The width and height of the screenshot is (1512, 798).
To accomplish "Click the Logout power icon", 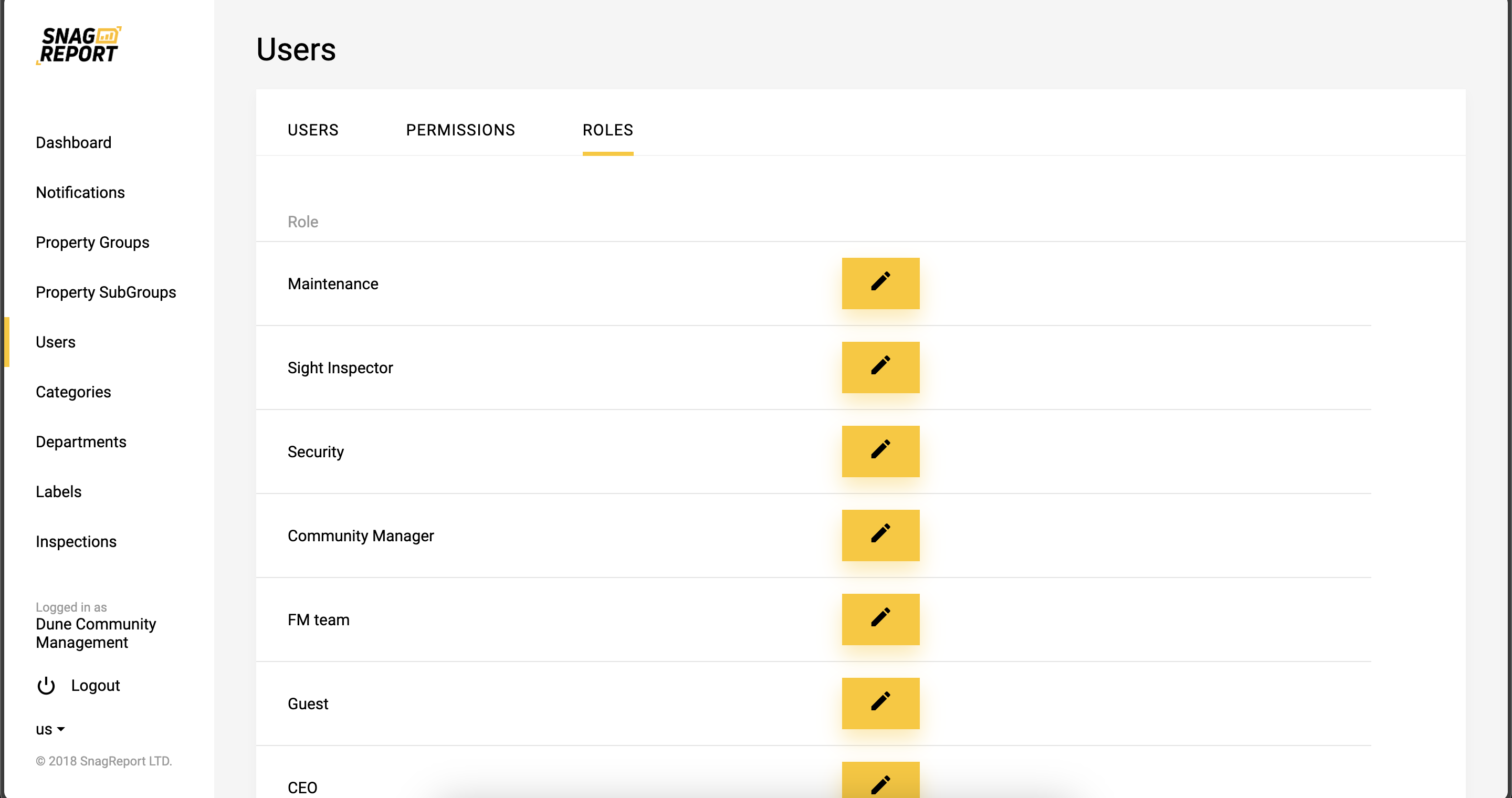I will tap(46, 685).
